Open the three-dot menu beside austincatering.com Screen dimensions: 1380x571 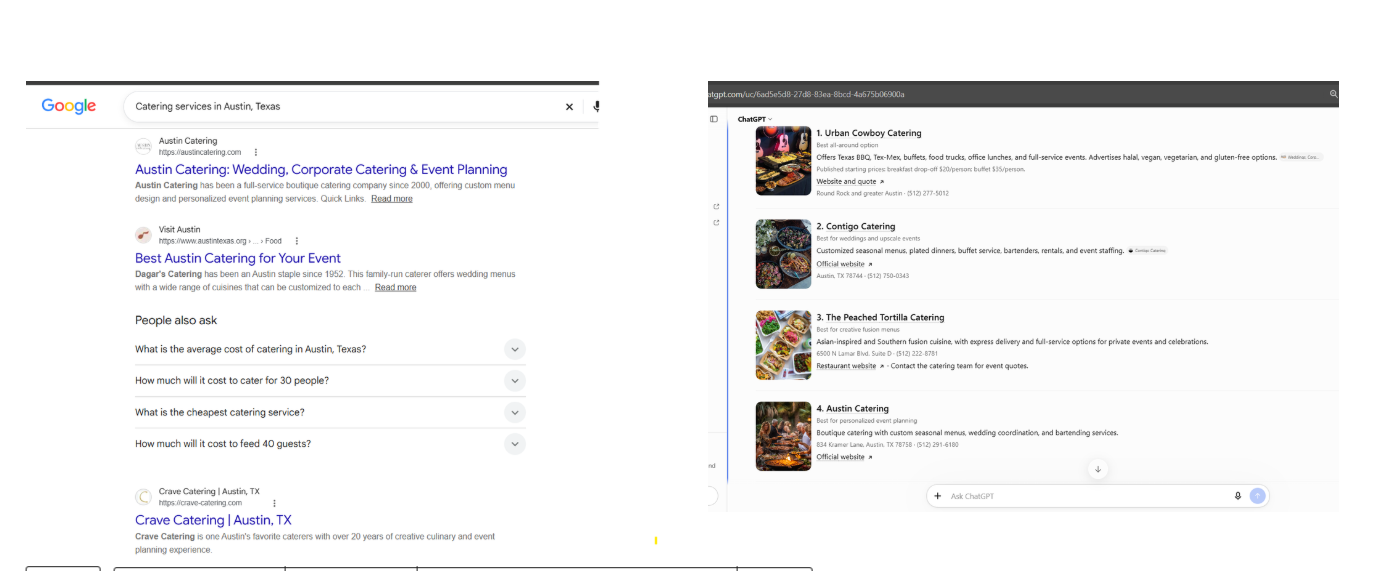(256, 152)
